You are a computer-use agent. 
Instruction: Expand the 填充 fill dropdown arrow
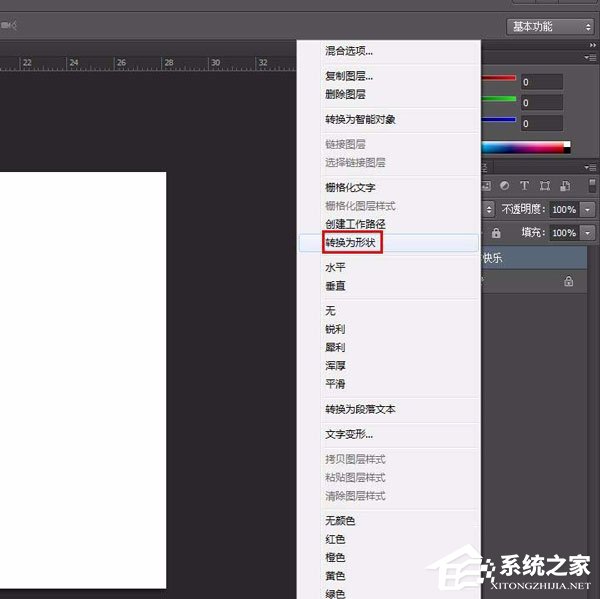pos(587,233)
